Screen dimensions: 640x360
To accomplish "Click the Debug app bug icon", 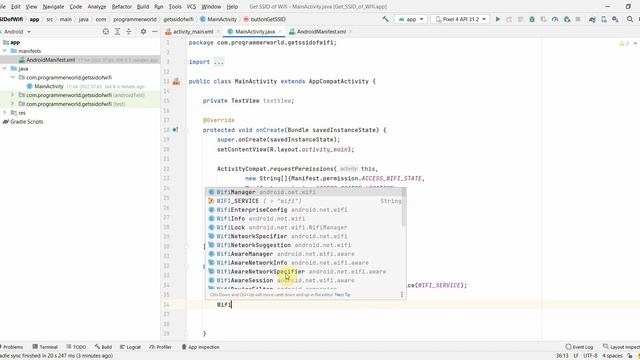I will tap(532, 19).
